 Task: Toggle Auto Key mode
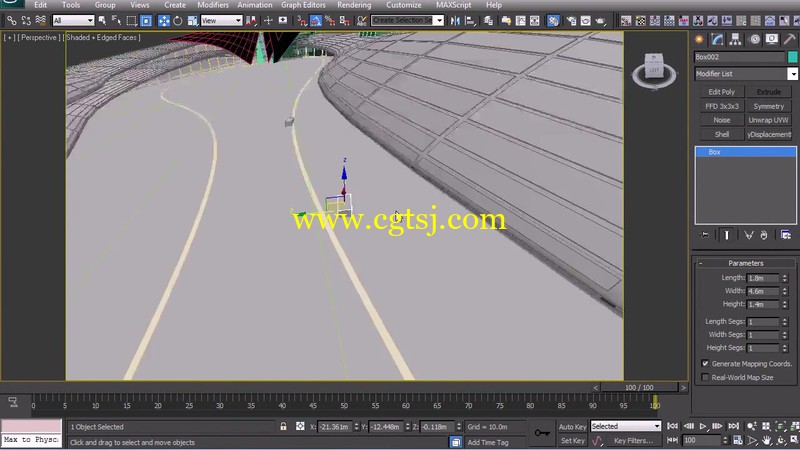(572, 427)
